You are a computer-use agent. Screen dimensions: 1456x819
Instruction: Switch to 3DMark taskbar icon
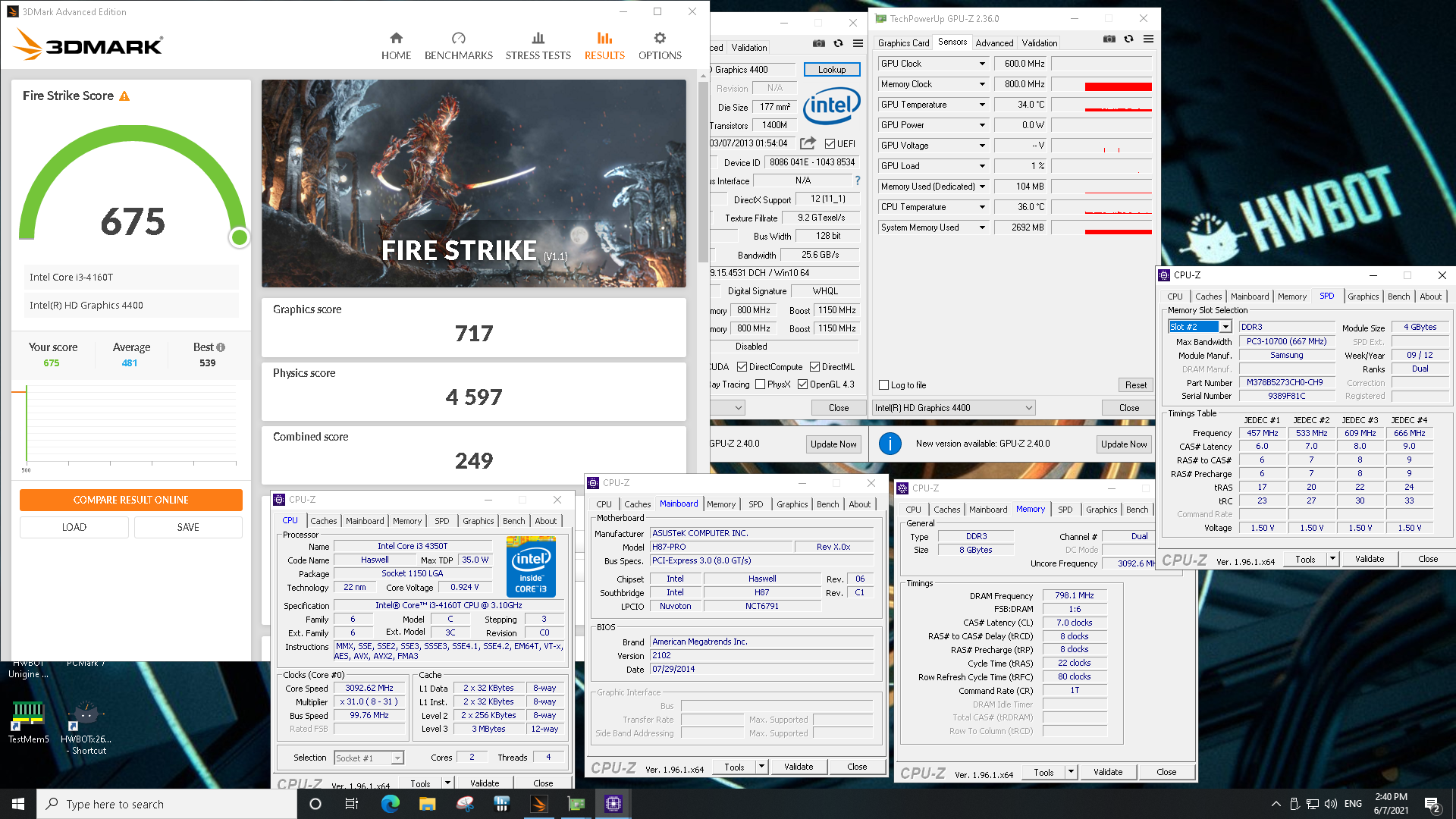[x=539, y=804]
